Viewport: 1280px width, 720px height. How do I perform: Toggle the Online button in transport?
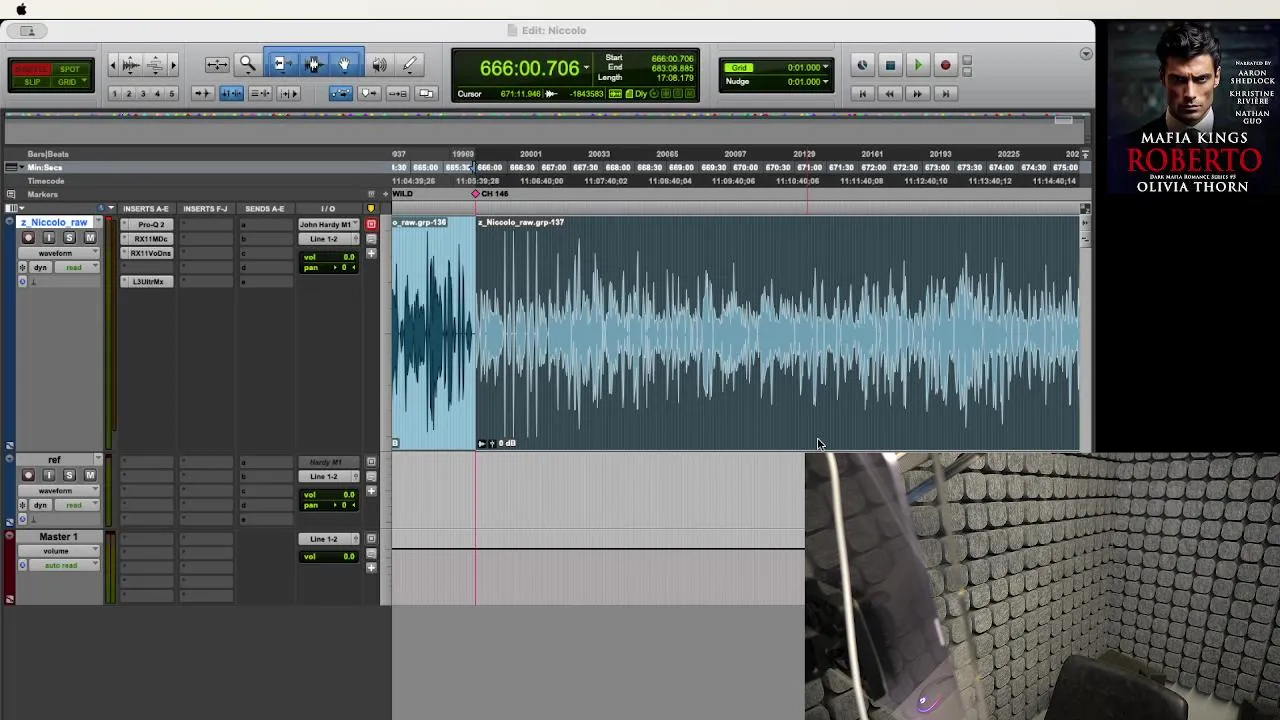pyautogui.click(x=862, y=66)
